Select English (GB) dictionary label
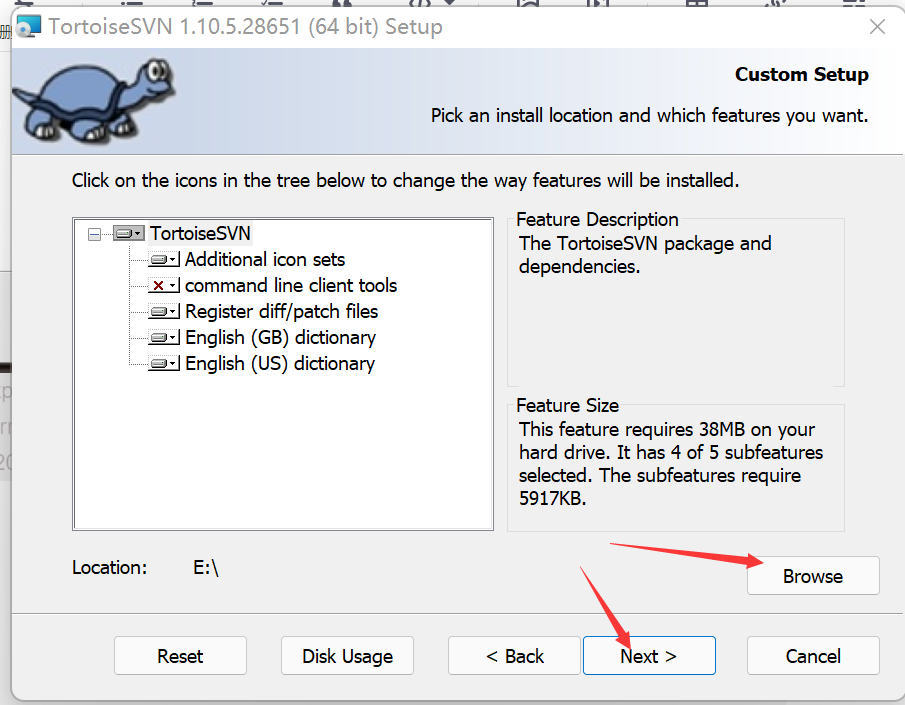905x705 pixels. [281, 337]
